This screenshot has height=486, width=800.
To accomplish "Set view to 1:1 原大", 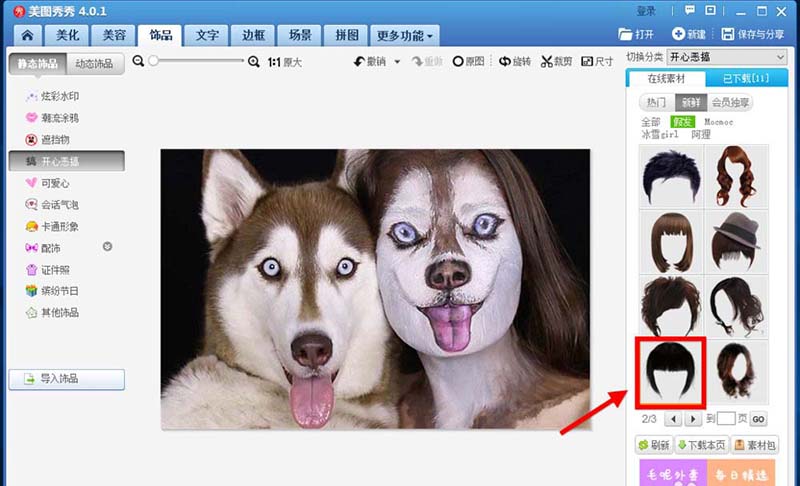I will pyautogui.click(x=285, y=62).
